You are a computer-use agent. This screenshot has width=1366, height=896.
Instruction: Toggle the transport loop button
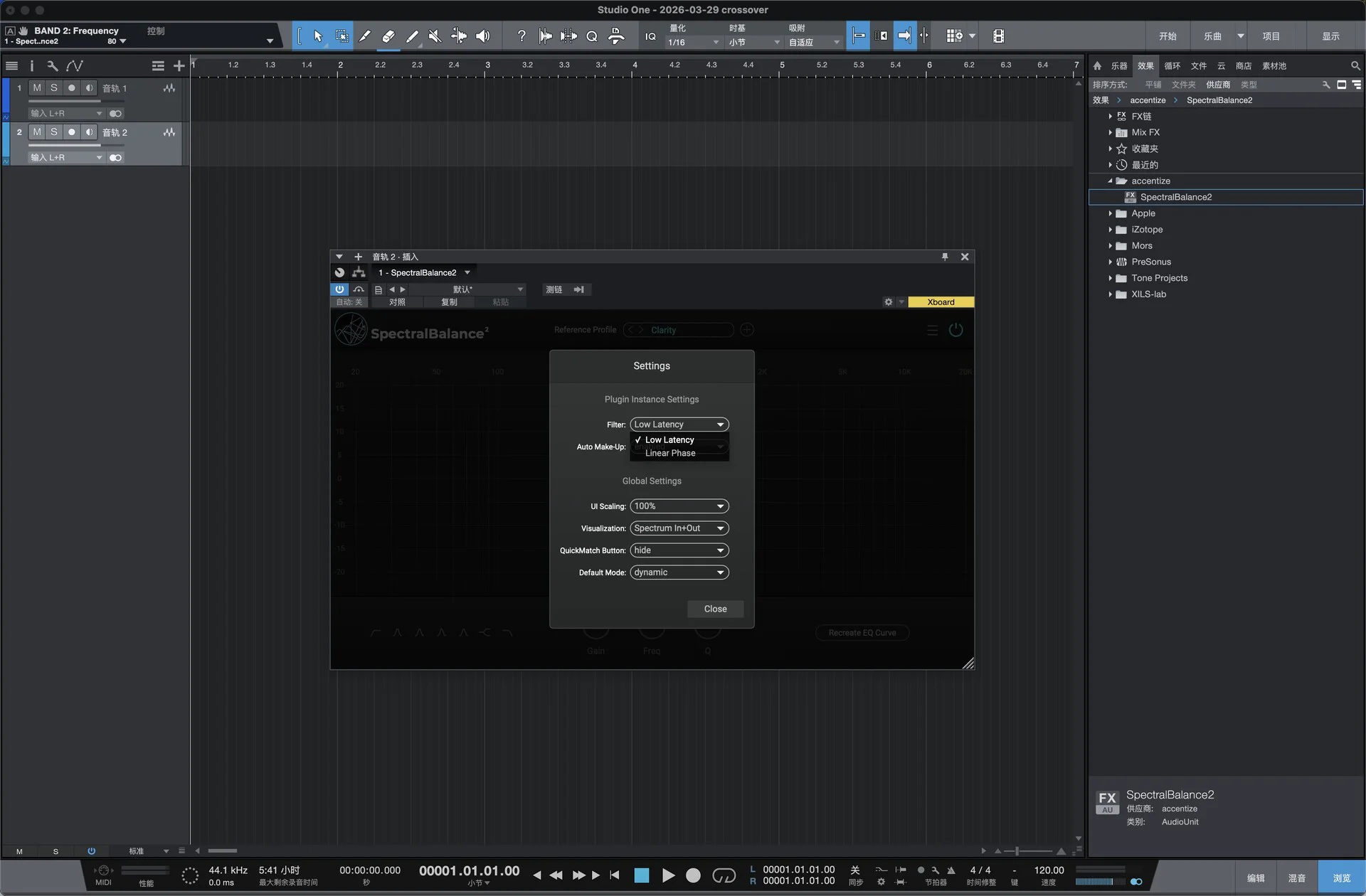click(x=724, y=875)
